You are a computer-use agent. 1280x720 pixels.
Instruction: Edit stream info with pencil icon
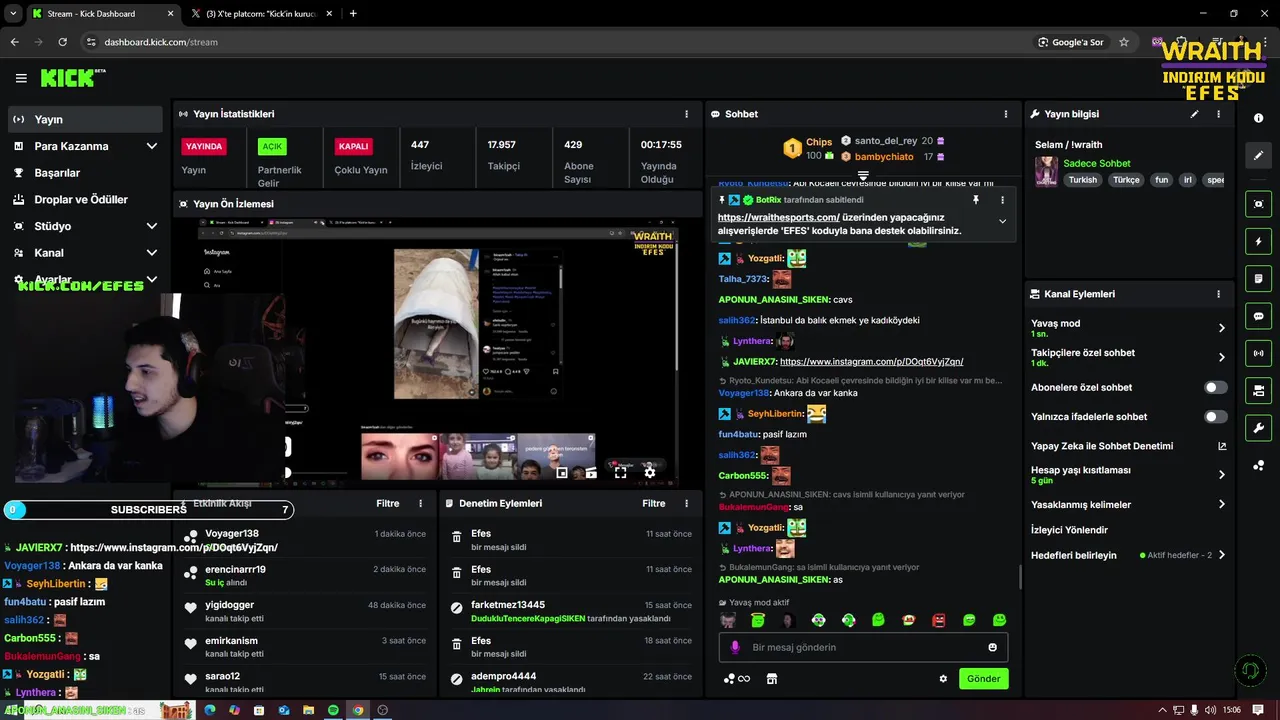coord(1194,114)
